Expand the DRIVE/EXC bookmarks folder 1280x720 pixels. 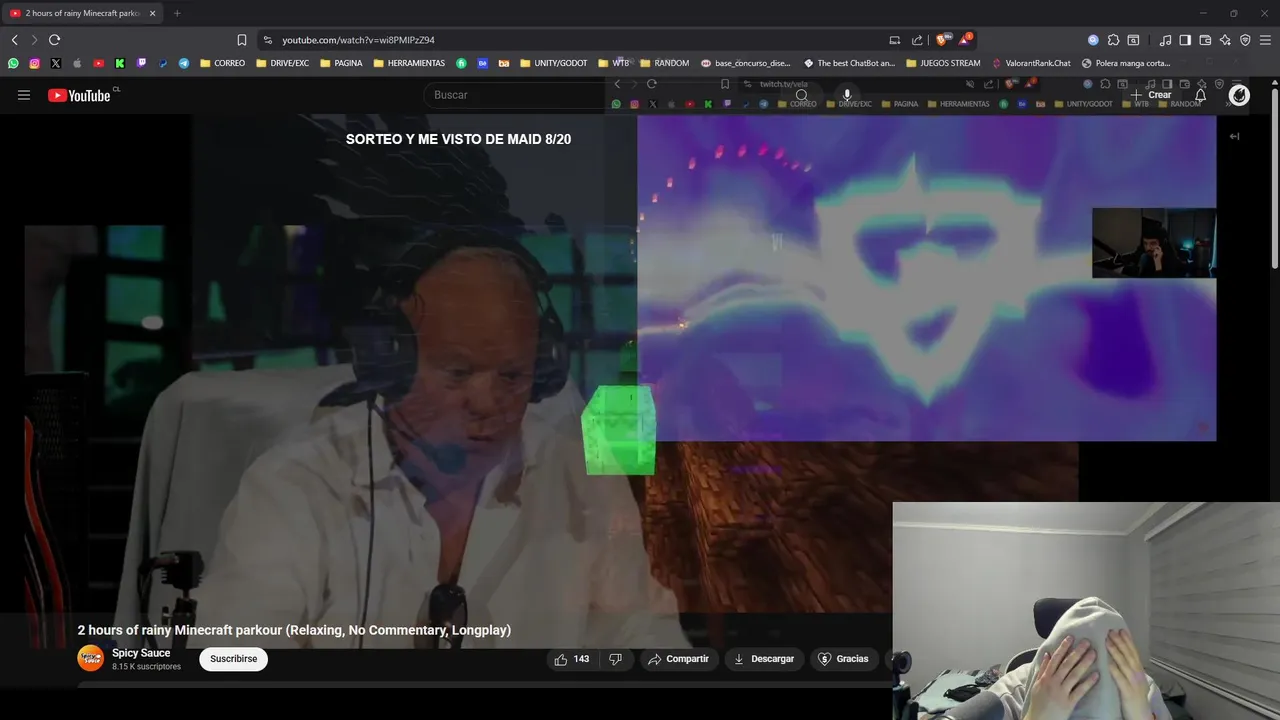[282, 63]
